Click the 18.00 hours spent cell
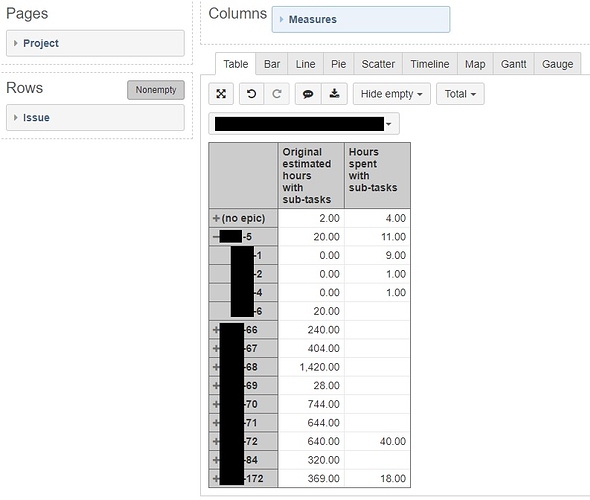 (x=377, y=479)
